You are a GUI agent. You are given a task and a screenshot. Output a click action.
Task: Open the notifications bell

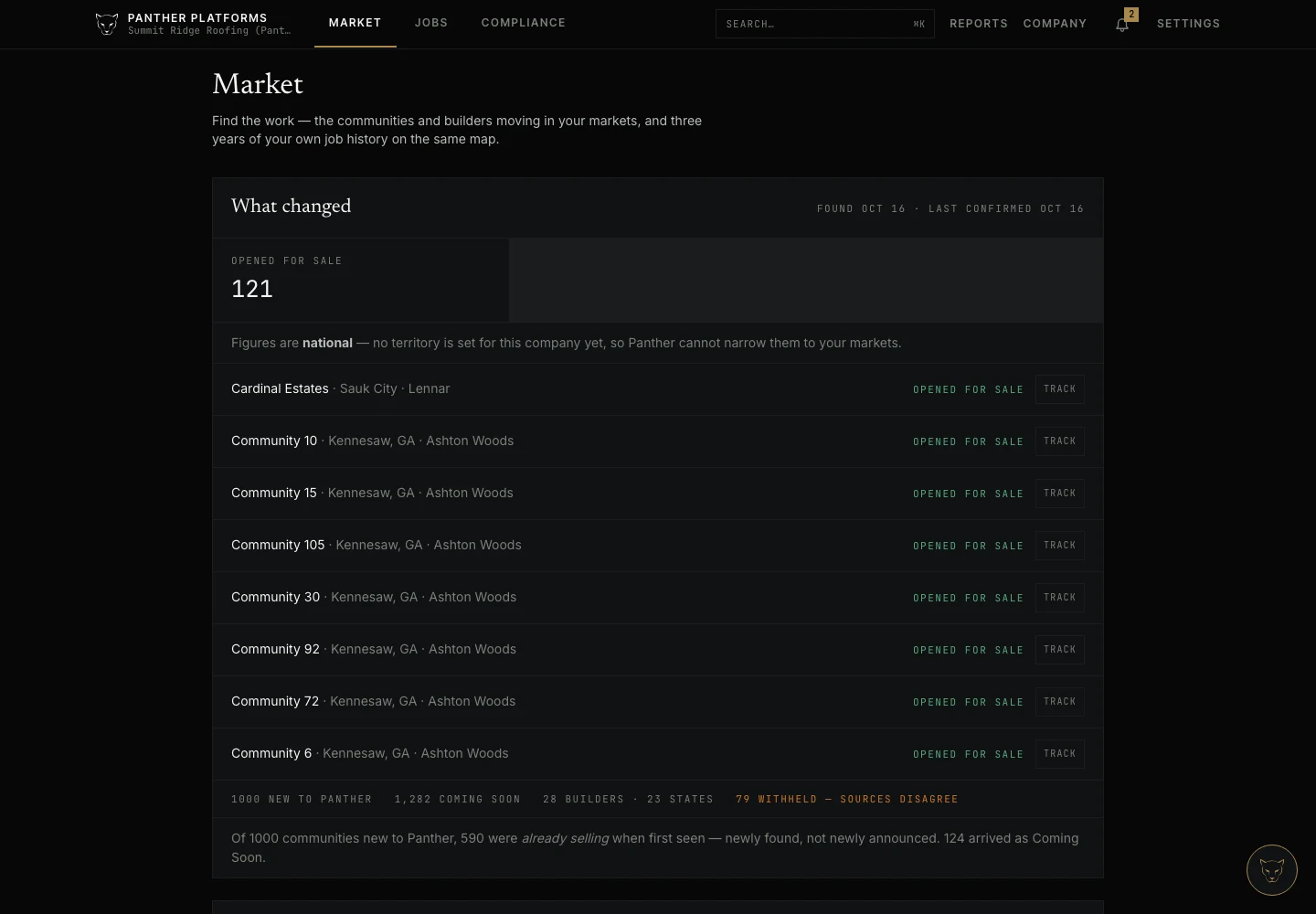(1122, 24)
